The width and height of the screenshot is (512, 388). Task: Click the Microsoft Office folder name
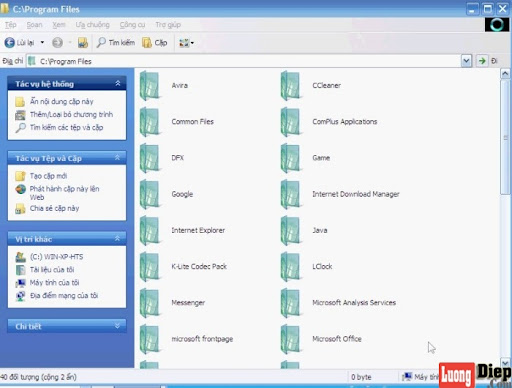[x=337, y=339]
